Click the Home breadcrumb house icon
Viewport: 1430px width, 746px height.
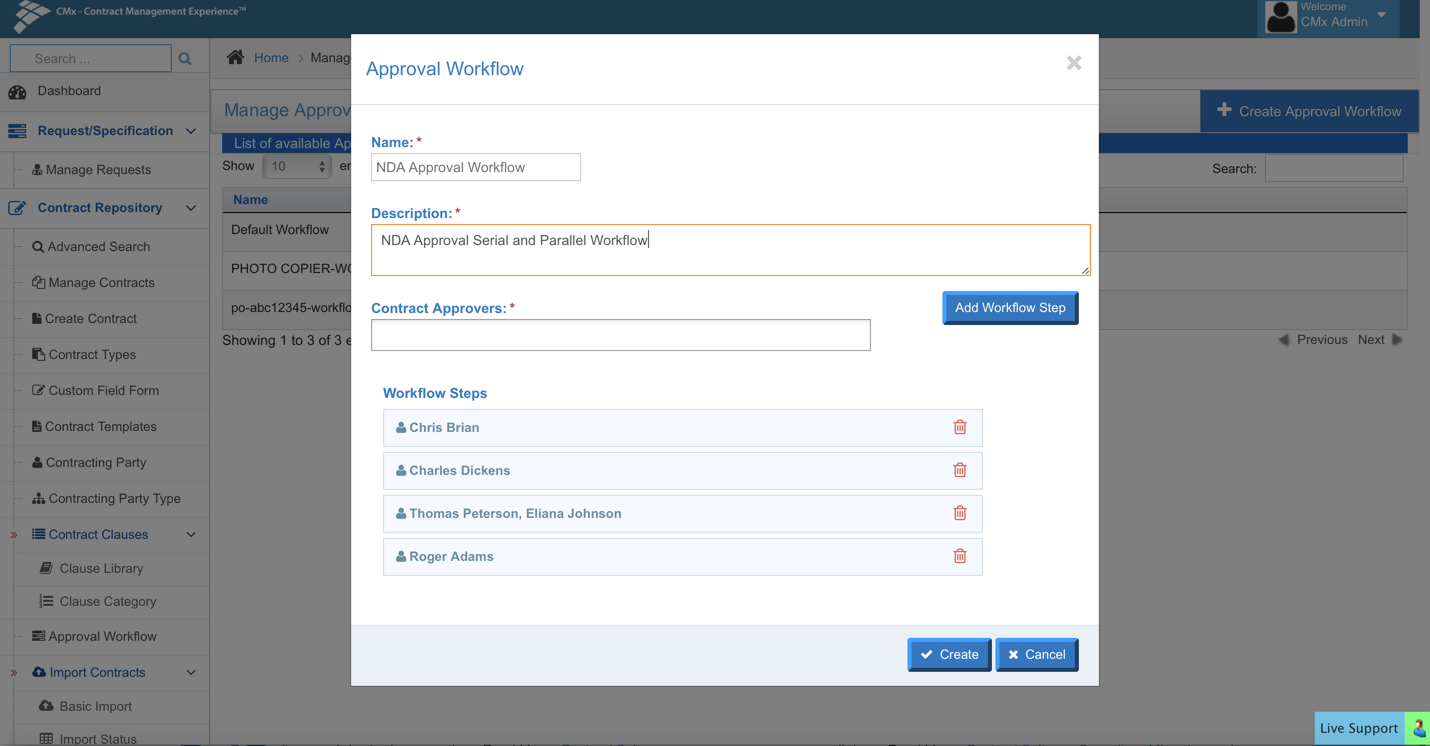235,57
